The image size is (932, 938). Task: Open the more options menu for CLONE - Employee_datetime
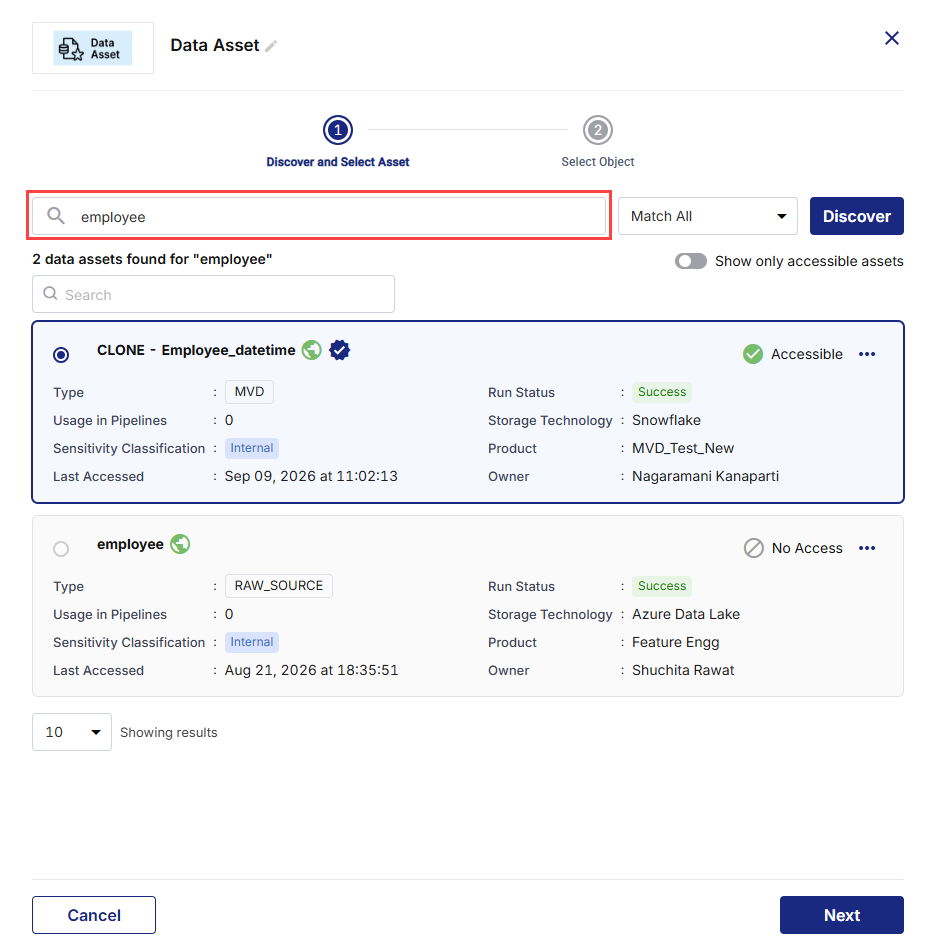click(x=867, y=354)
